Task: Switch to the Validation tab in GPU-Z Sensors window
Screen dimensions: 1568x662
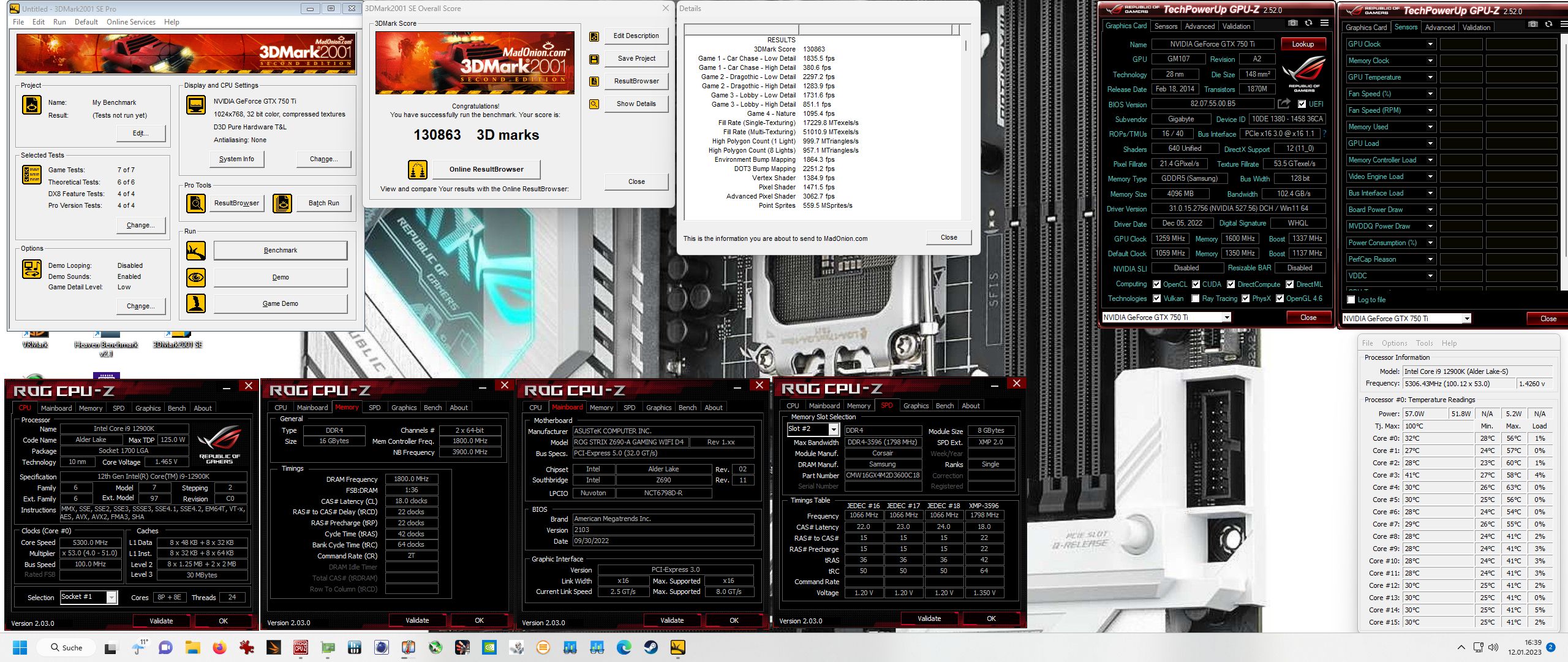Action: [x=1476, y=28]
